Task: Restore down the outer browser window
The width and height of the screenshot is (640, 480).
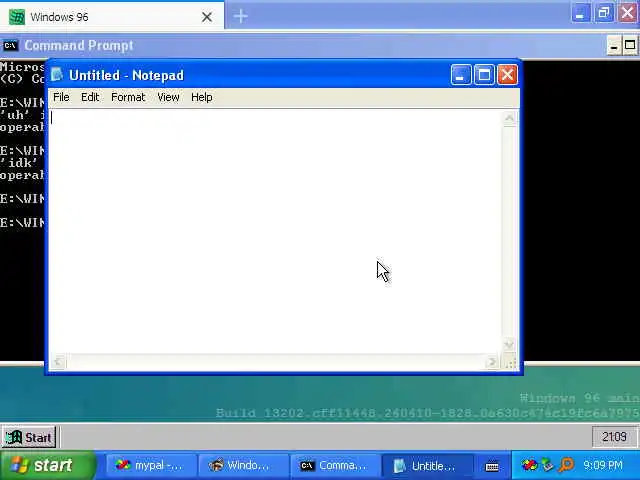Action: [604, 13]
